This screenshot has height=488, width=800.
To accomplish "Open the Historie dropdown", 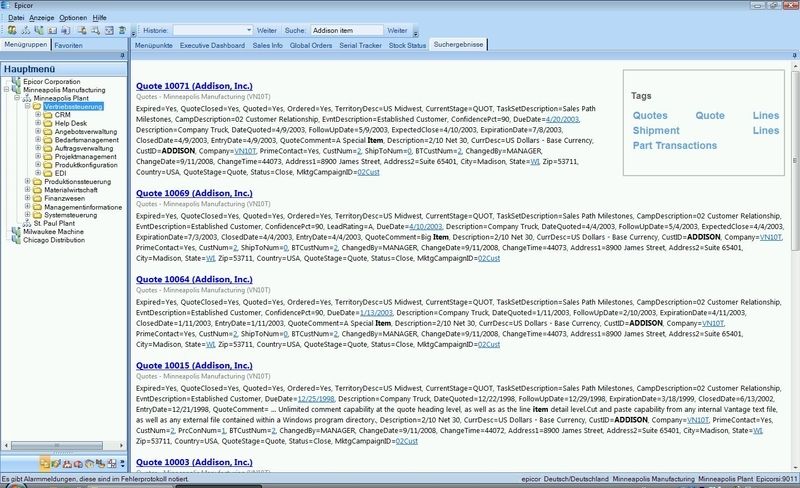I will click(x=248, y=31).
